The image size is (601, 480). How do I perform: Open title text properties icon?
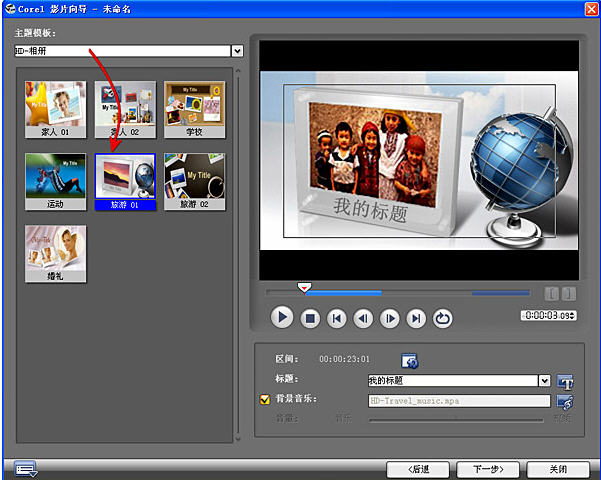pyautogui.click(x=565, y=381)
